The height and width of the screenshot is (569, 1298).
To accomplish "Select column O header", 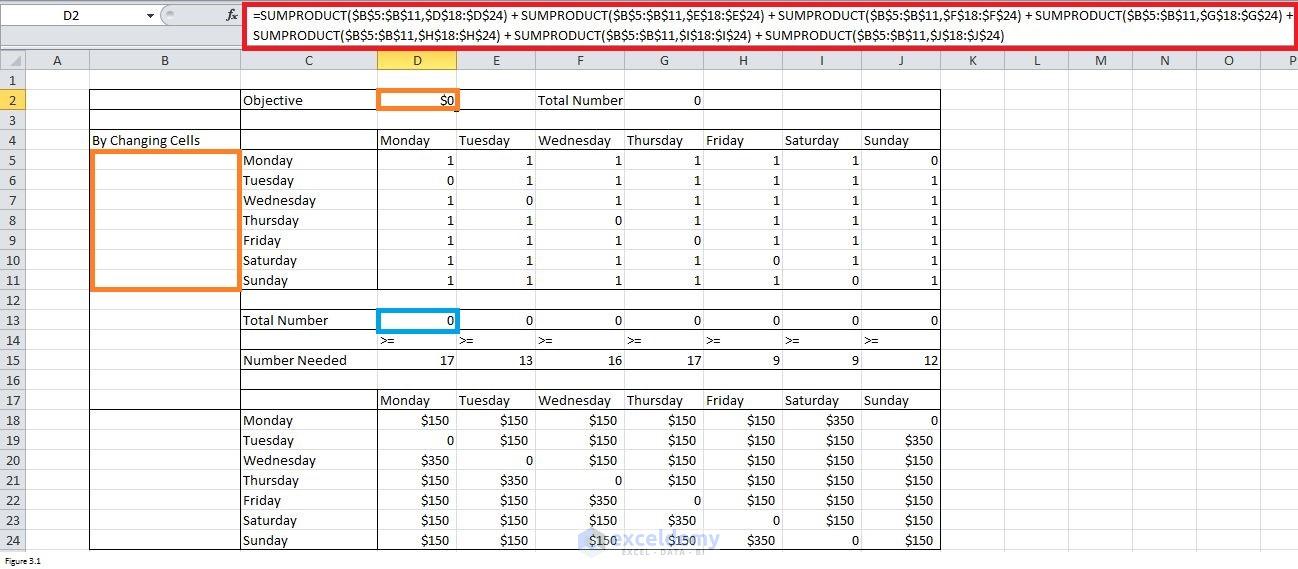I will click(x=1229, y=60).
